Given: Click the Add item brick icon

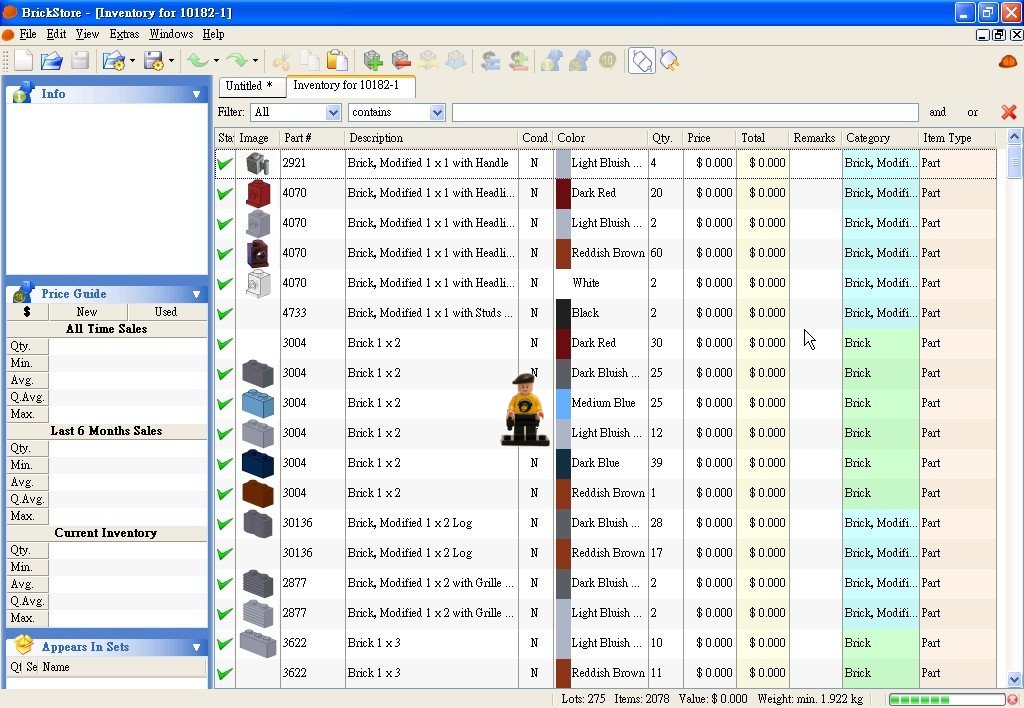Looking at the screenshot, I should [373, 61].
